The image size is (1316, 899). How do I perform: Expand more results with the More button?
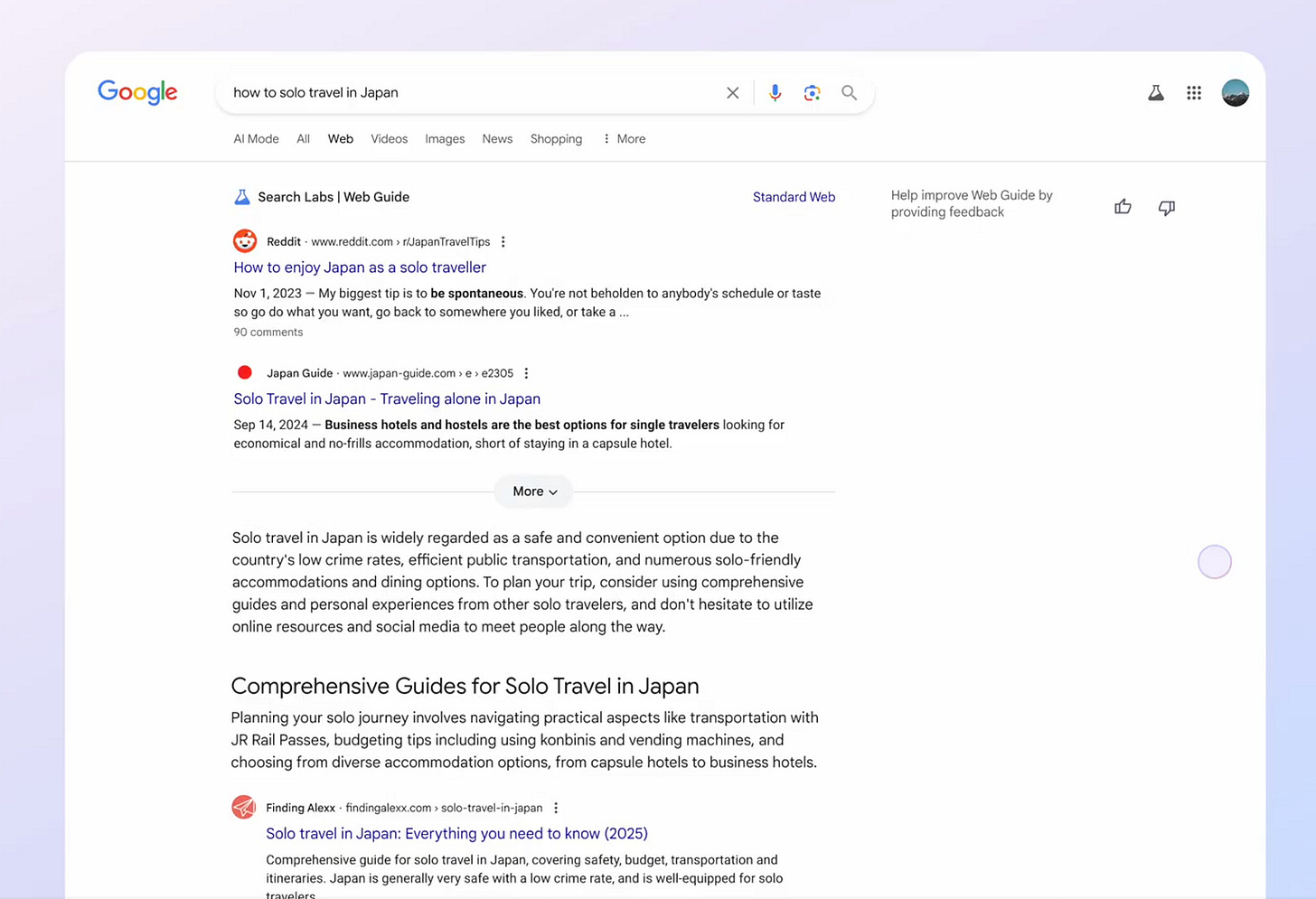534,492
